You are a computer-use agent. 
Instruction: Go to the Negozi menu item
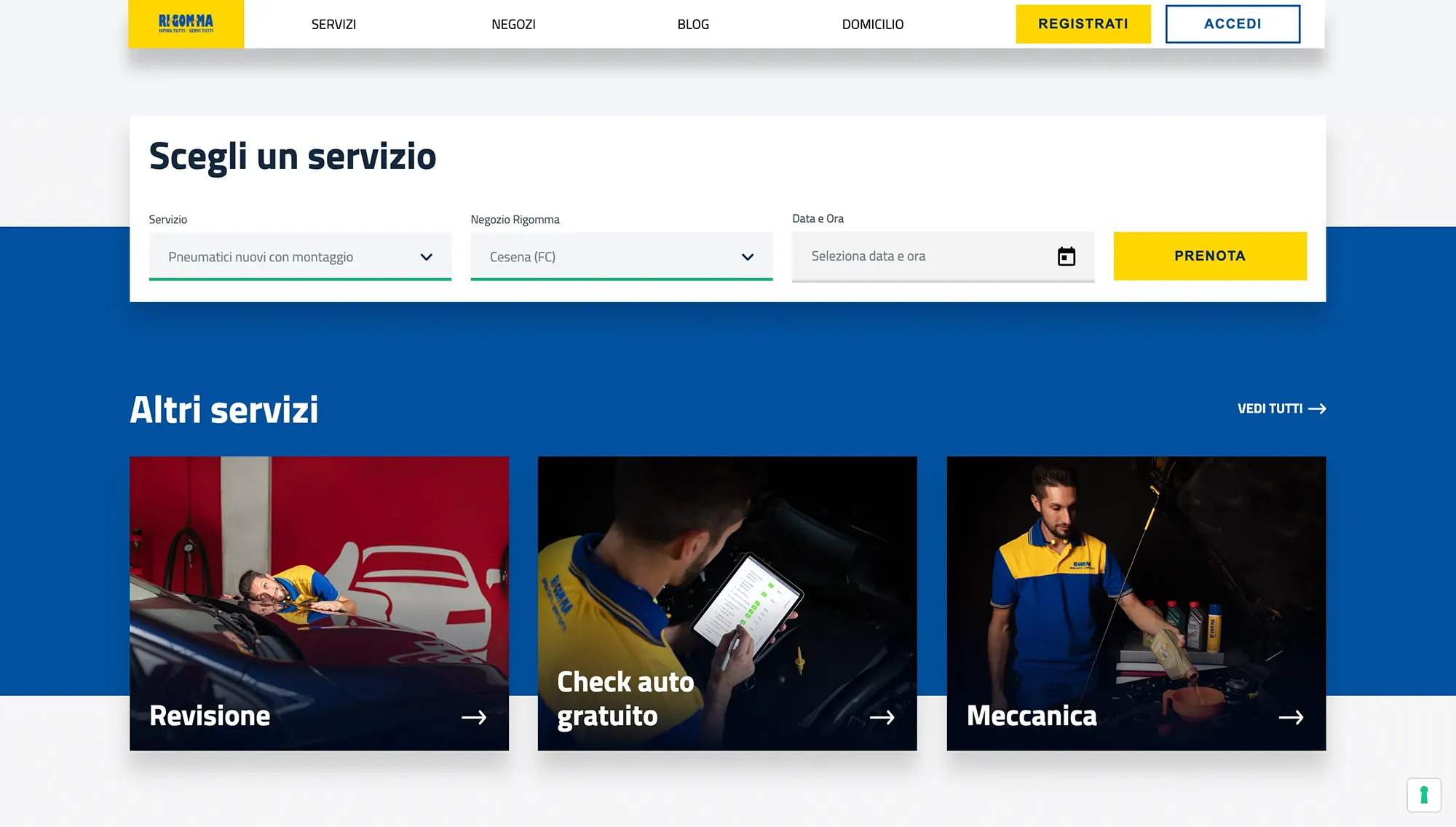click(513, 24)
